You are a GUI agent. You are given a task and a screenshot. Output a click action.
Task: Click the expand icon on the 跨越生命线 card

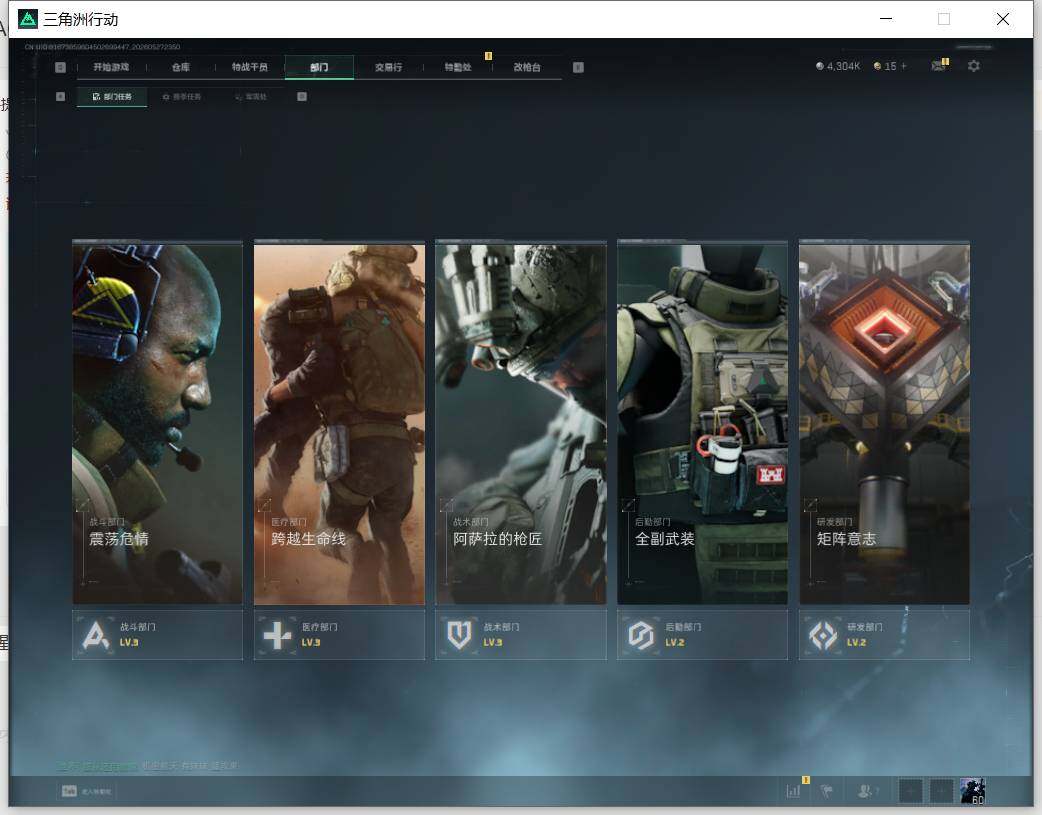point(264,505)
